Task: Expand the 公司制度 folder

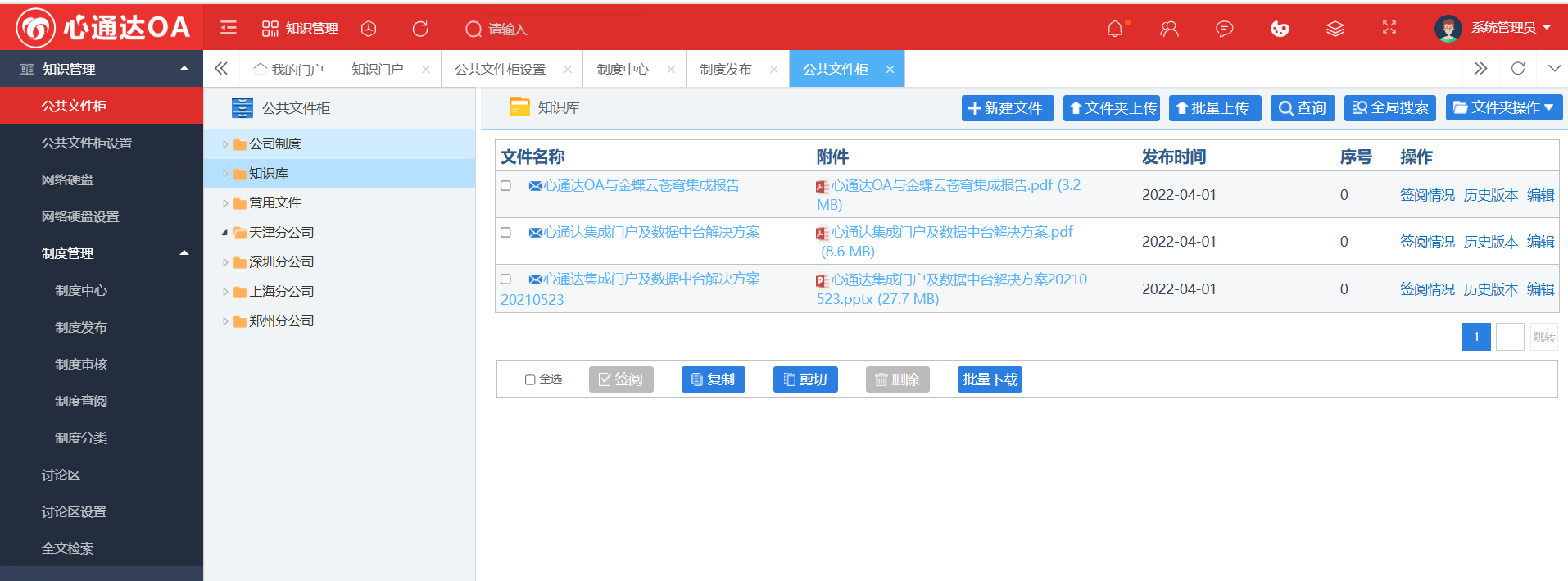Action: (x=225, y=144)
